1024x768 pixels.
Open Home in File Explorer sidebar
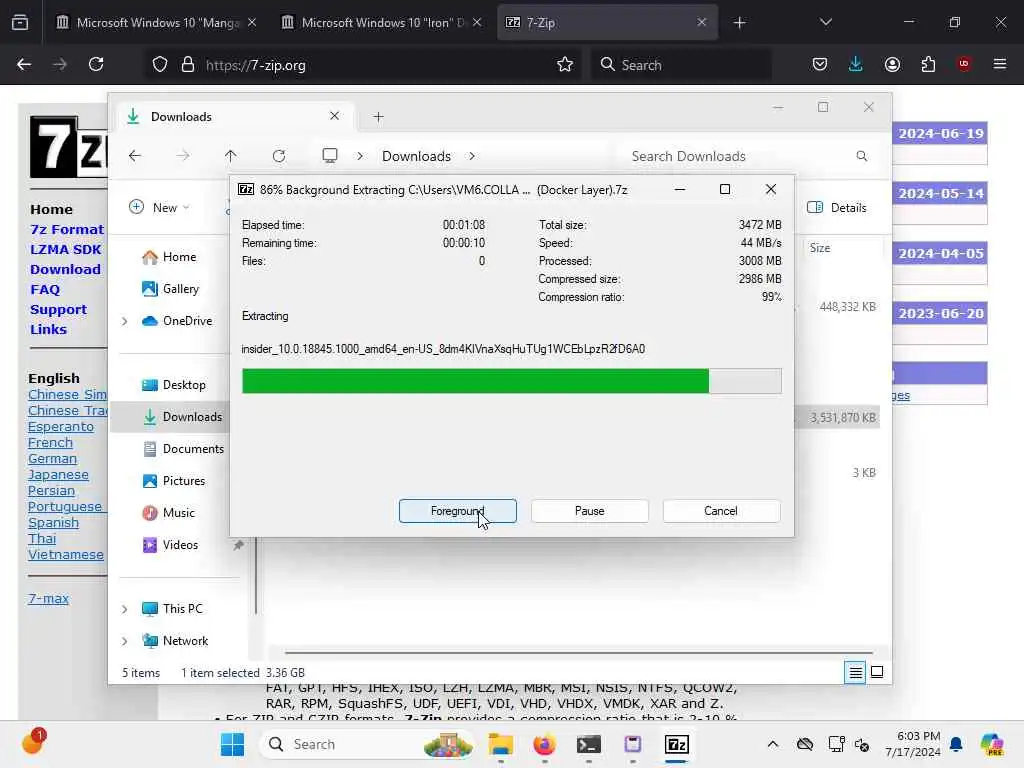[x=169, y=257]
